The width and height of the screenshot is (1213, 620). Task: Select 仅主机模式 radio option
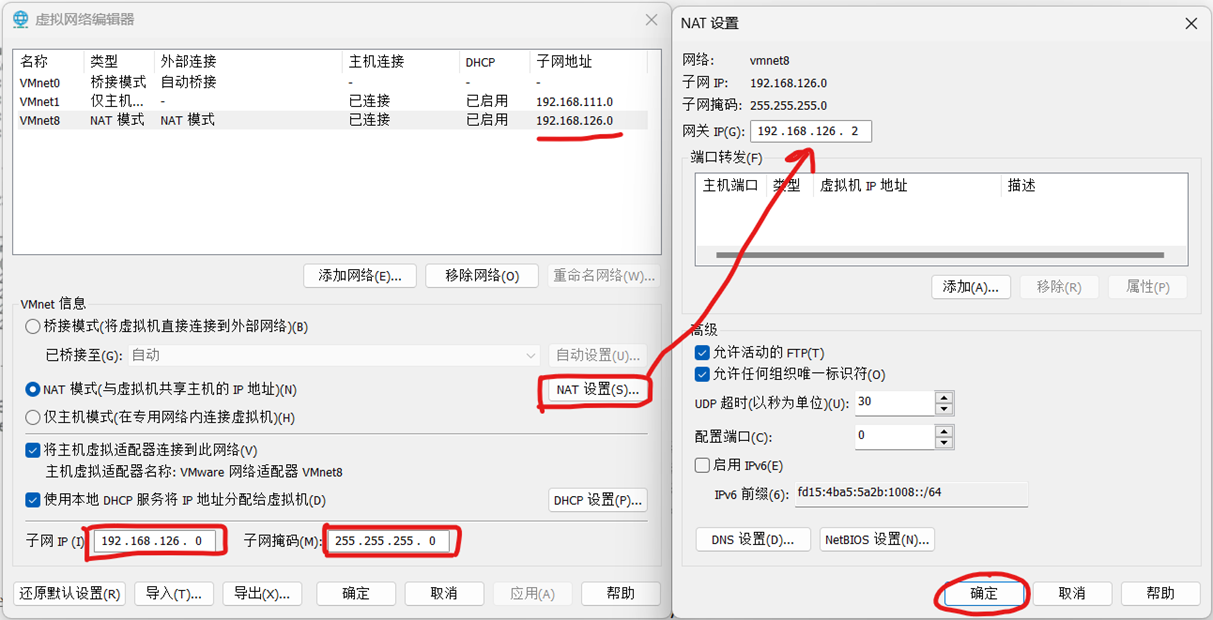[x=33, y=417]
